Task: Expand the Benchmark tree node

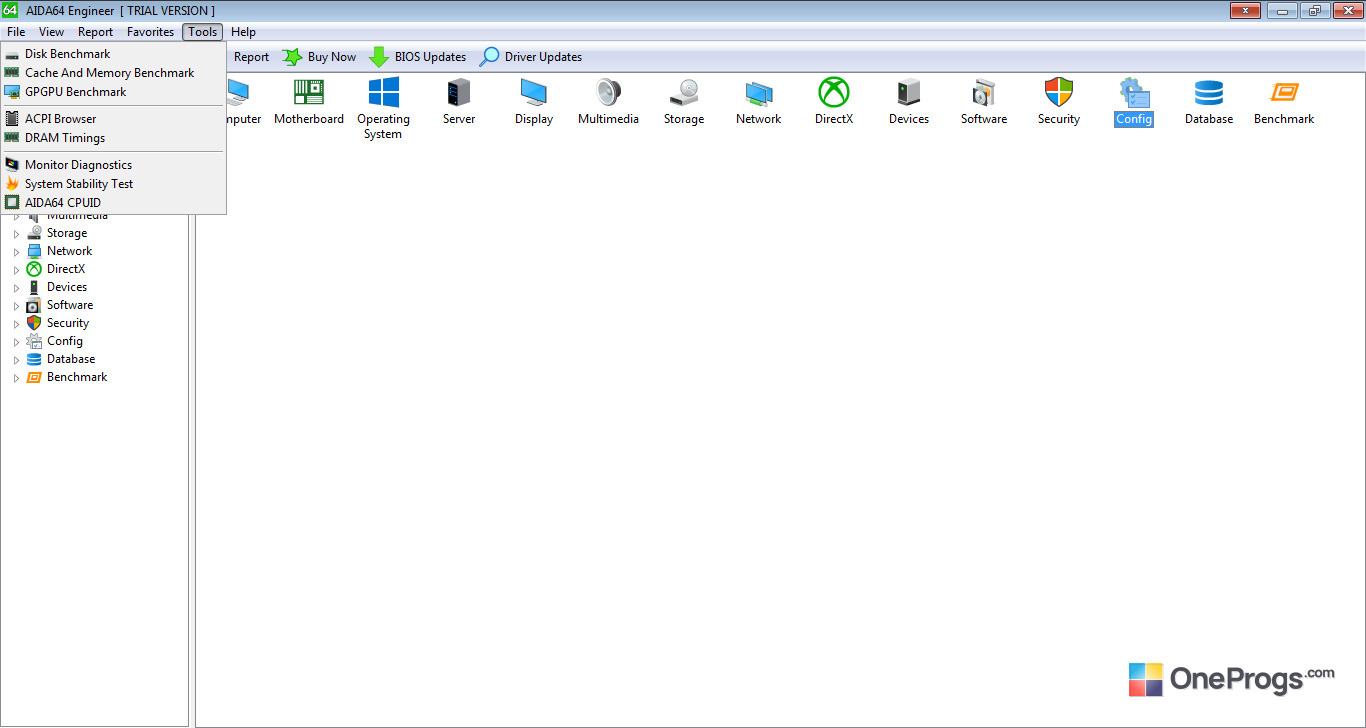Action: 16,378
